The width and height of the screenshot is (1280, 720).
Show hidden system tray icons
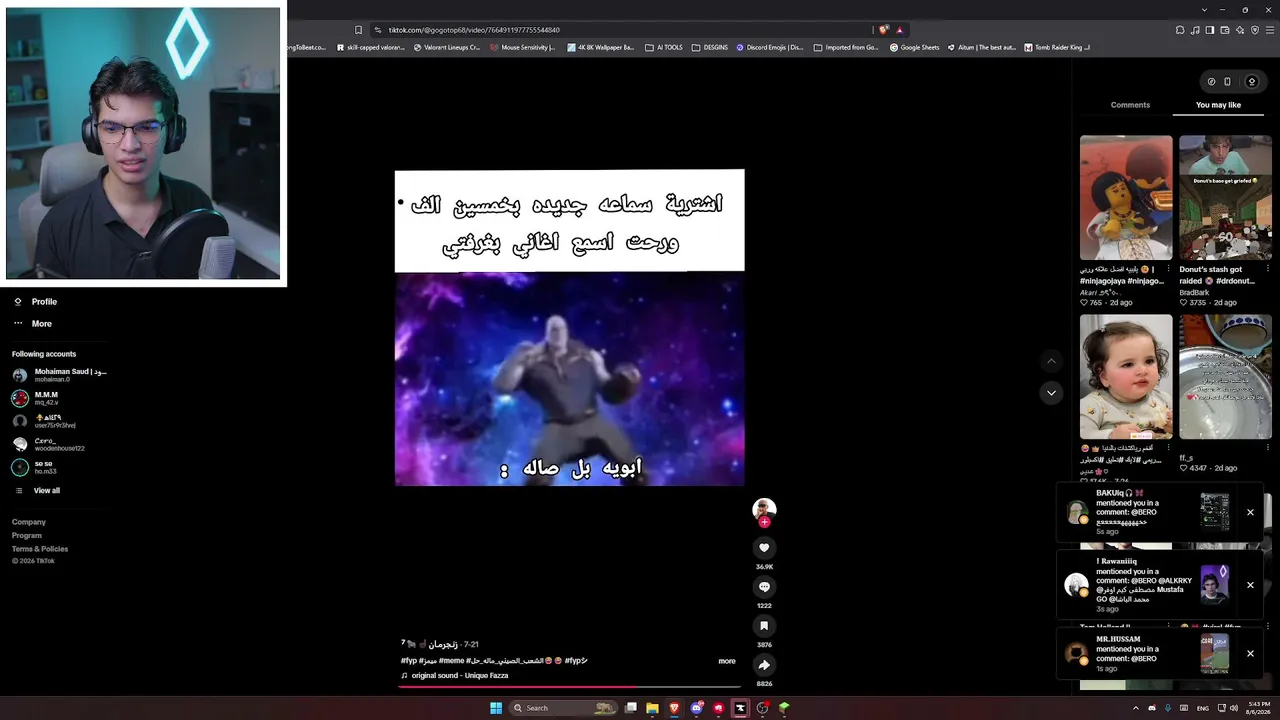pos(1135,708)
